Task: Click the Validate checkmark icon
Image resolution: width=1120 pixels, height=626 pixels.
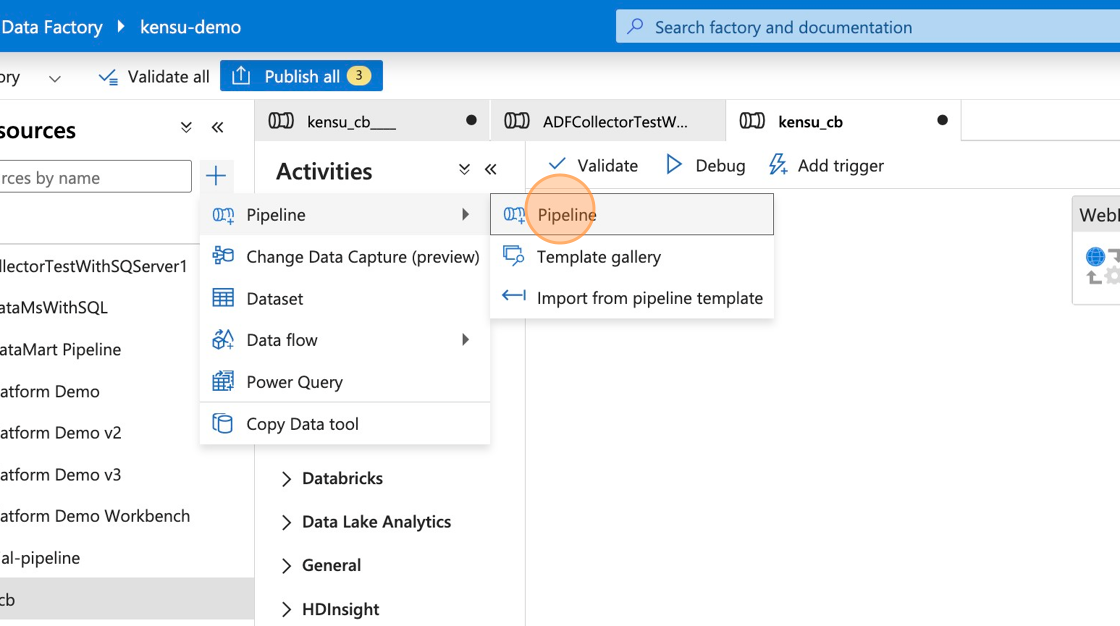Action: [x=557, y=164]
